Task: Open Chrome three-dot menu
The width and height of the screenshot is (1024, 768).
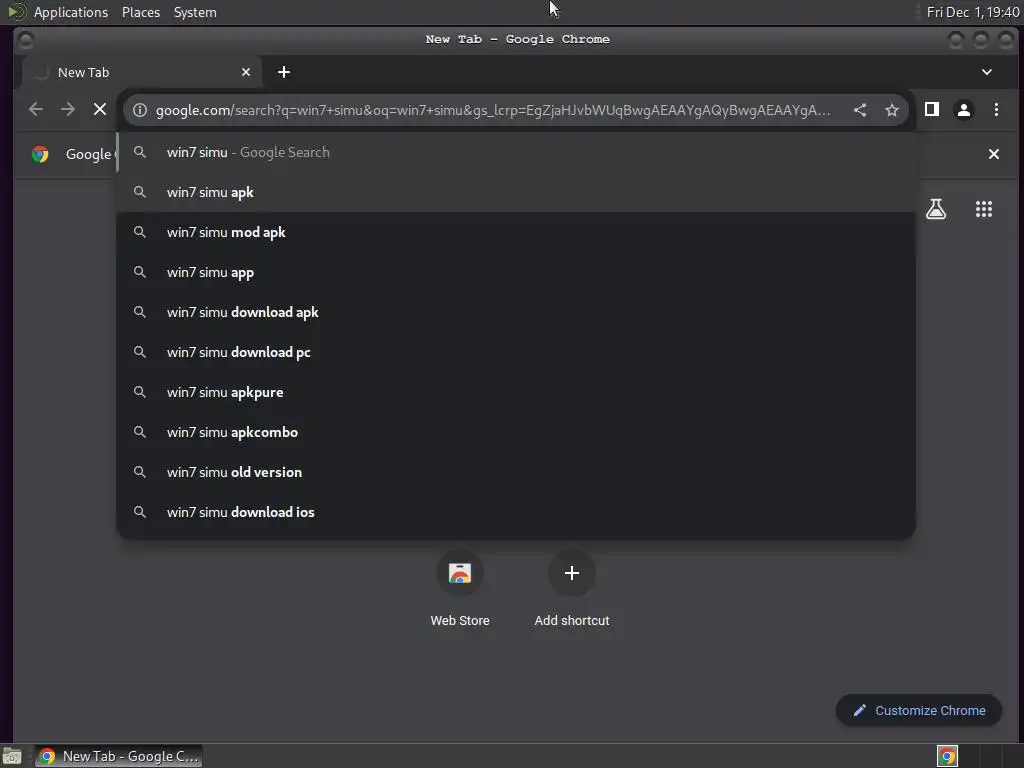Action: pos(997,110)
